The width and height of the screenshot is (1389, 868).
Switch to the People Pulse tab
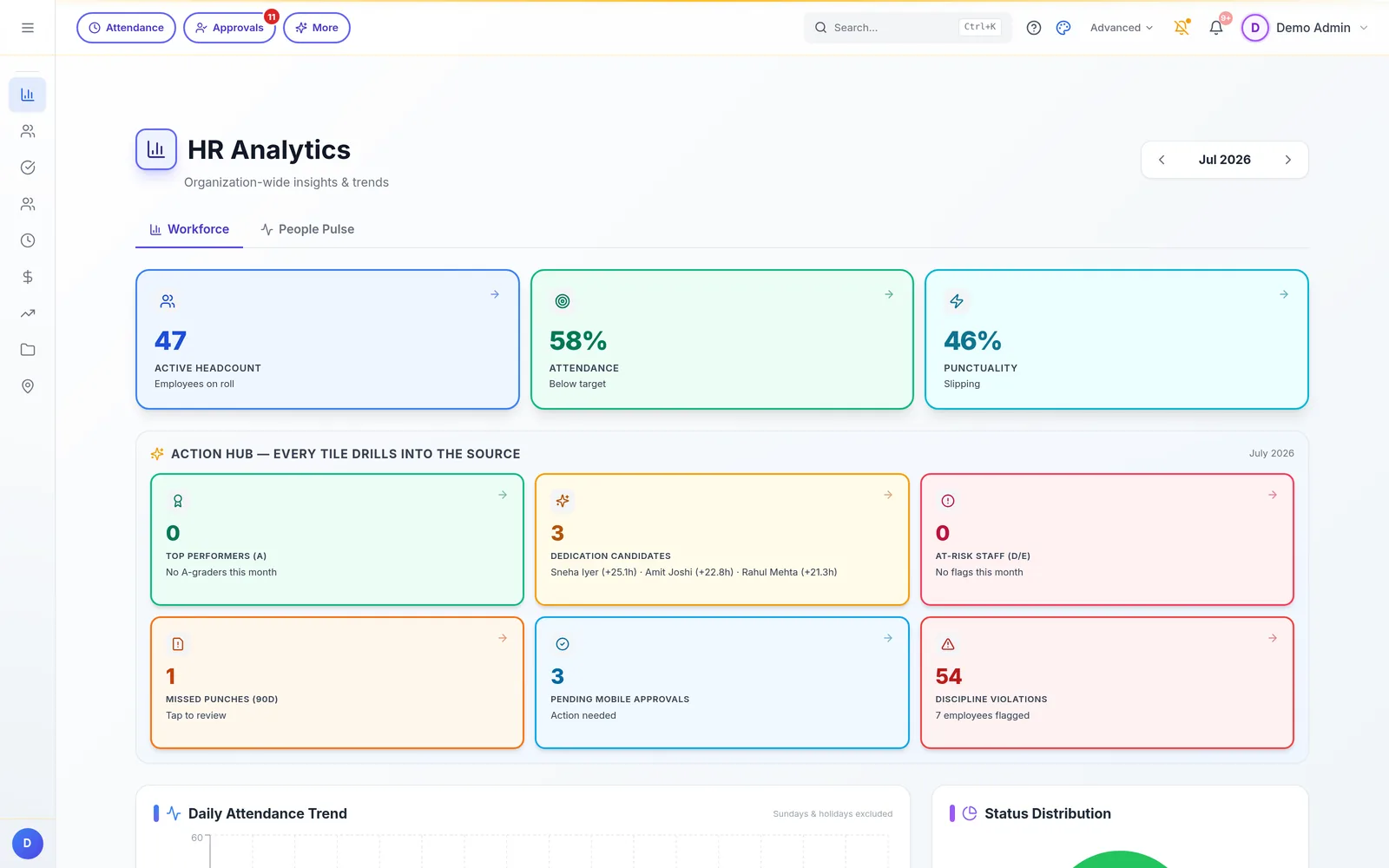[x=307, y=229]
